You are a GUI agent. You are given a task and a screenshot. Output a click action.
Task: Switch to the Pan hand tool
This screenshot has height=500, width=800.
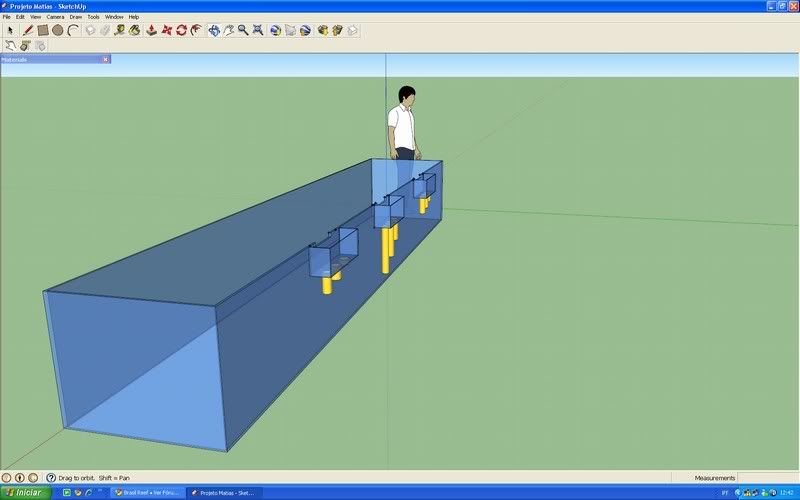[x=229, y=31]
